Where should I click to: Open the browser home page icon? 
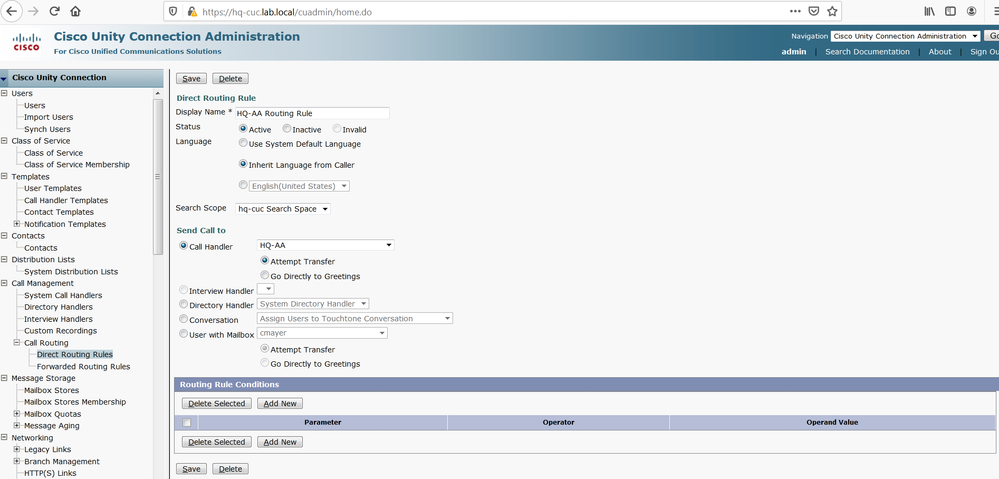click(76, 11)
